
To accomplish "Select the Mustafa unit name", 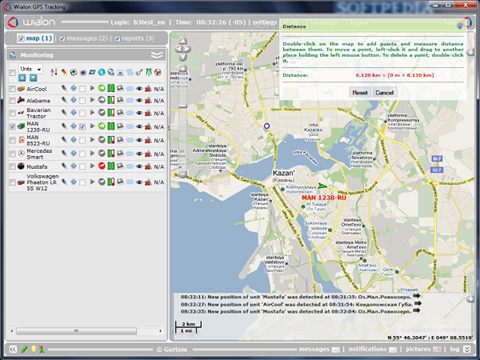I will pos(37,166).
